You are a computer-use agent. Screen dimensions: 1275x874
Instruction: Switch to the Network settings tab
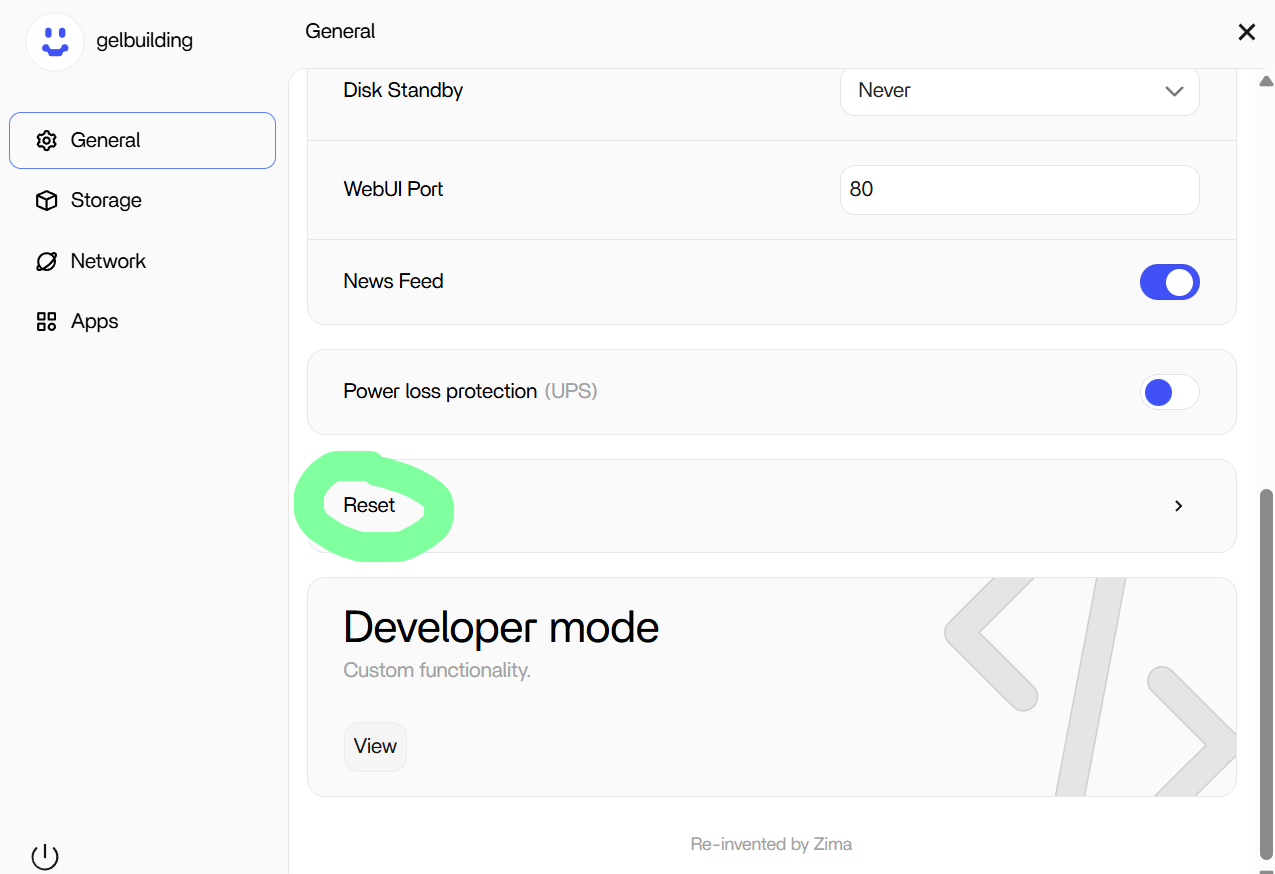pos(108,262)
